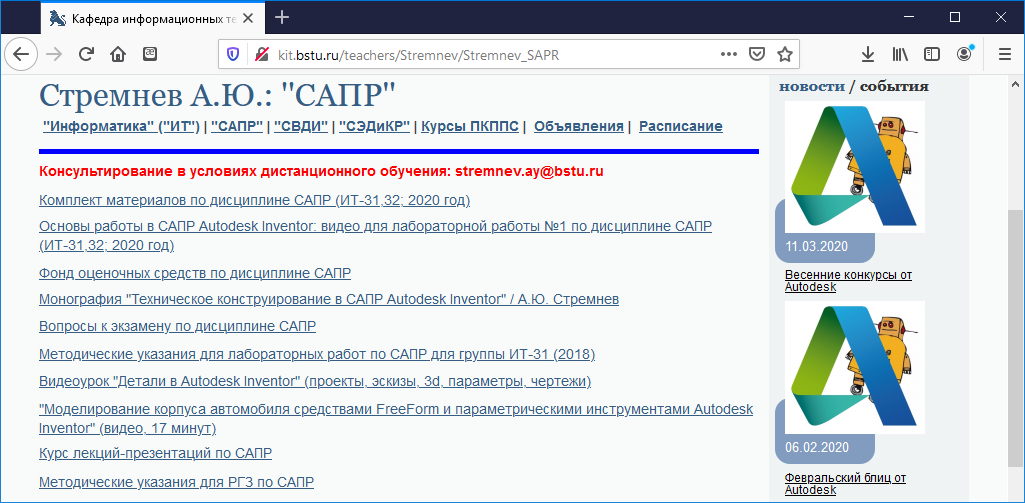Screen dimensions: 1025x503
Task: Open Фонд оценочных средств link
Action: click(195, 273)
